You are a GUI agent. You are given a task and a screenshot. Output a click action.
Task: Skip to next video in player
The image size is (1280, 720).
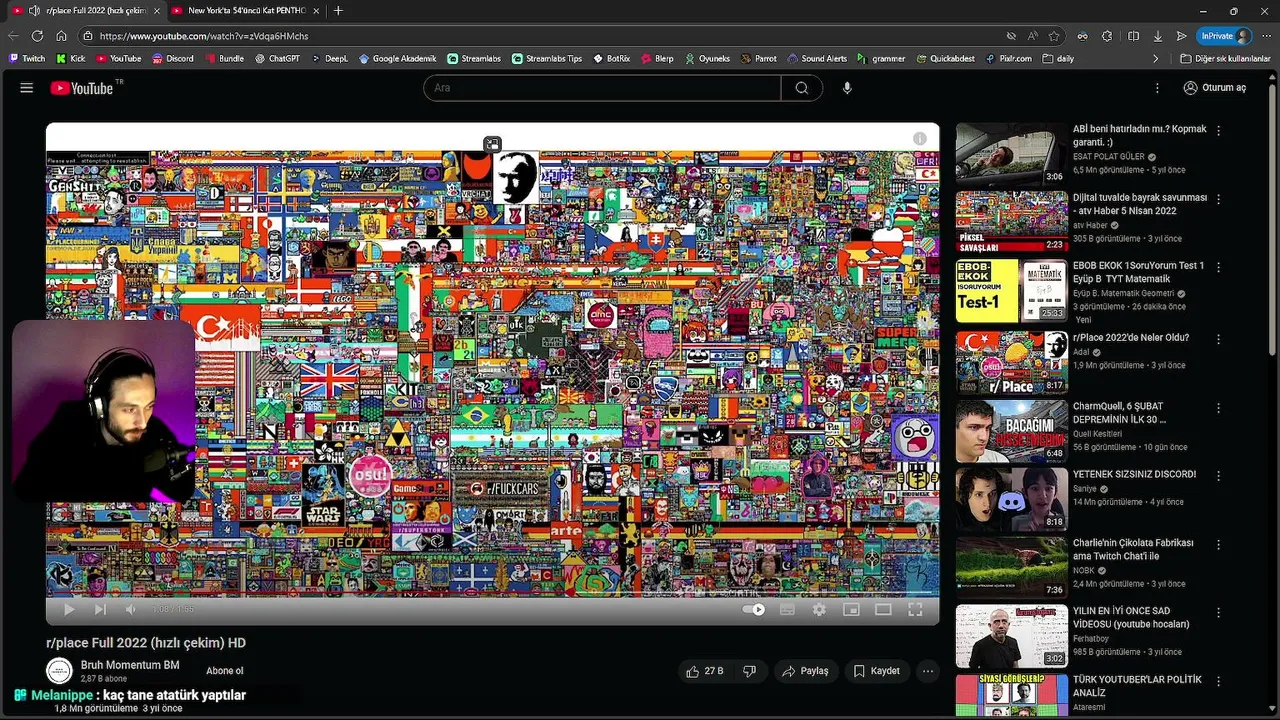pyautogui.click(x=100, y=609)
